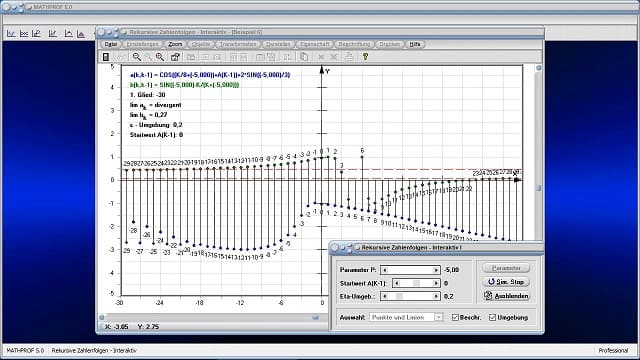Click the third graph icon in MATHPROF main toolbar

pyautogui.click(x=36, y=33)
